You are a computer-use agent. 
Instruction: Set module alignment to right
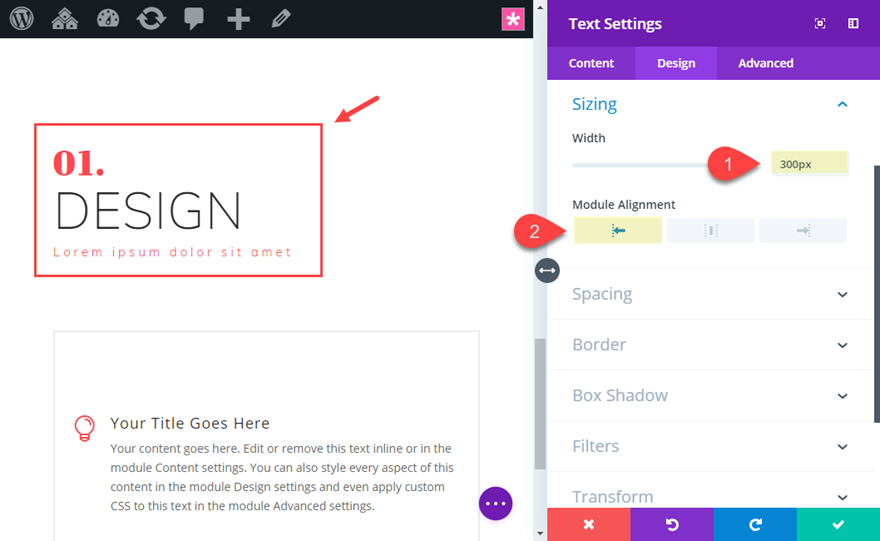point(803,231)
